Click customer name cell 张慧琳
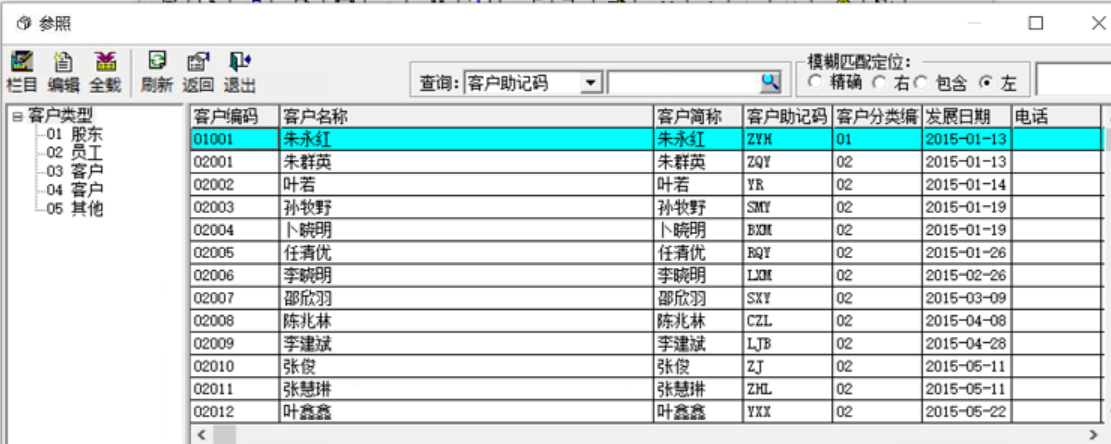1111x444 pixels. [x=466, y=389]
